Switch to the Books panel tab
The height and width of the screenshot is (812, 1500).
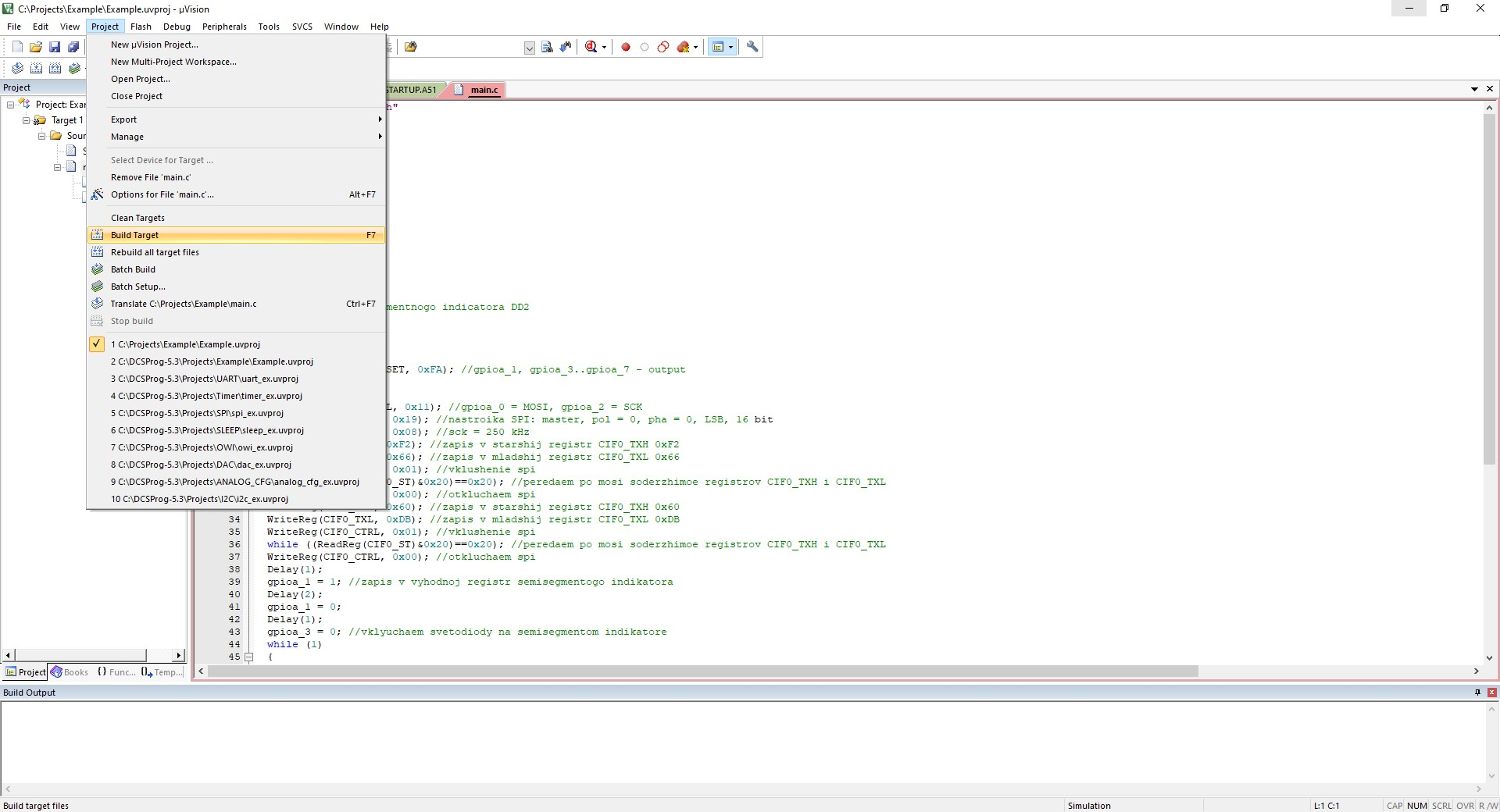pos(70,672)
